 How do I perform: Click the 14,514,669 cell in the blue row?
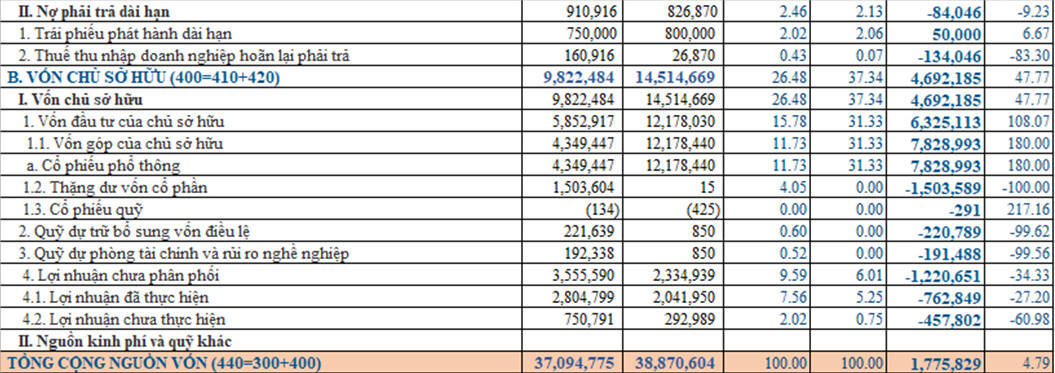[676, 77]
